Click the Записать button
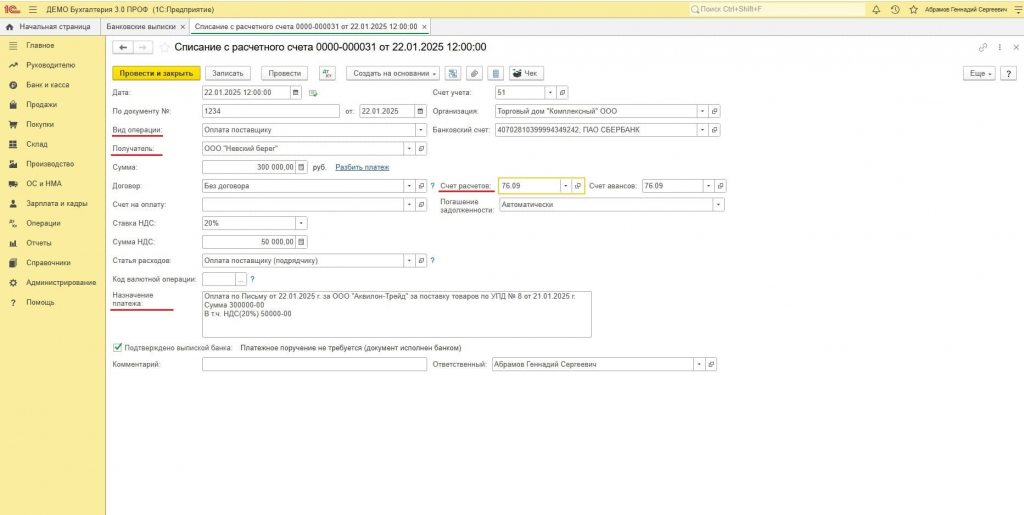This screenshot has width=1024, height=515. (x=227, y=74)
